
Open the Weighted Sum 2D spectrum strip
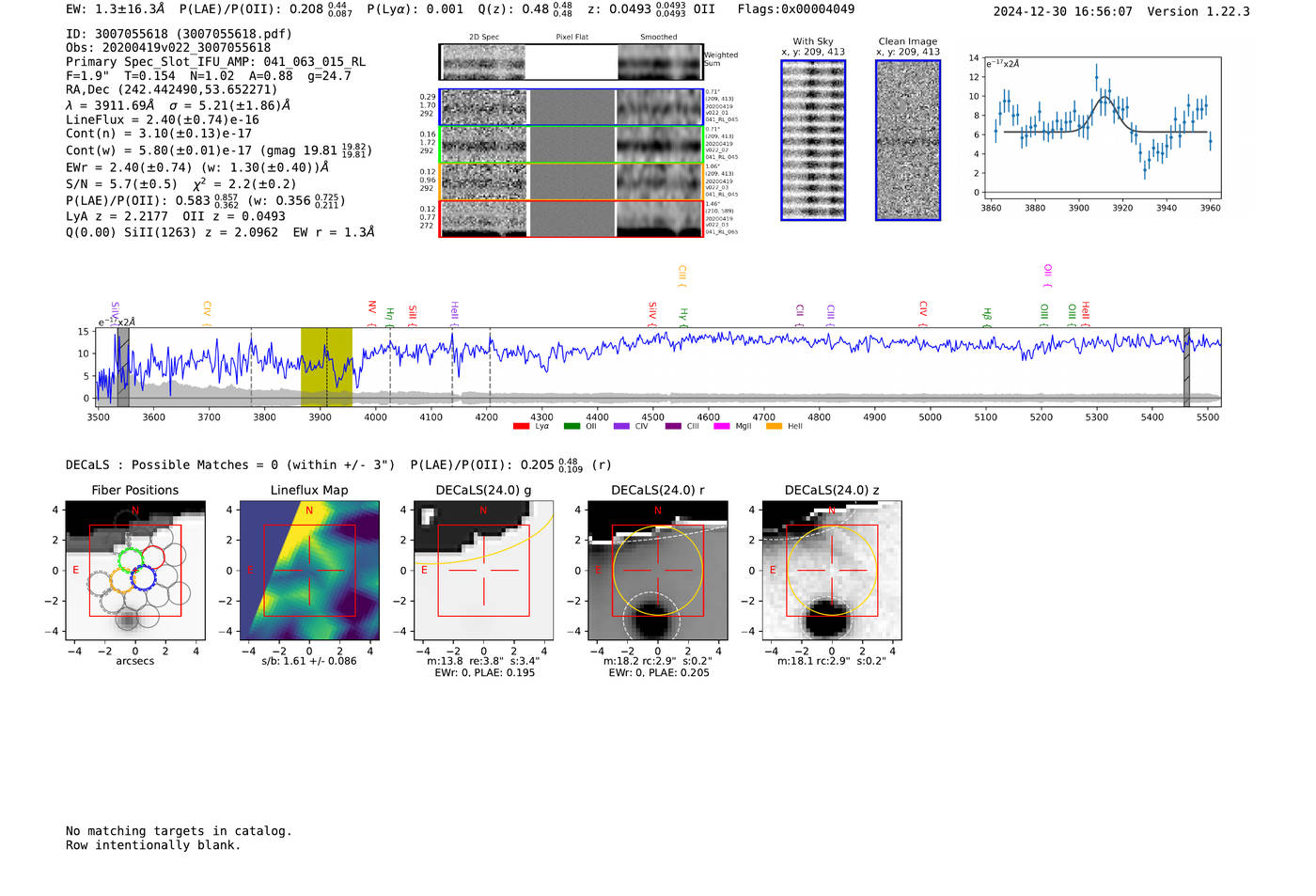coord(572,62)
